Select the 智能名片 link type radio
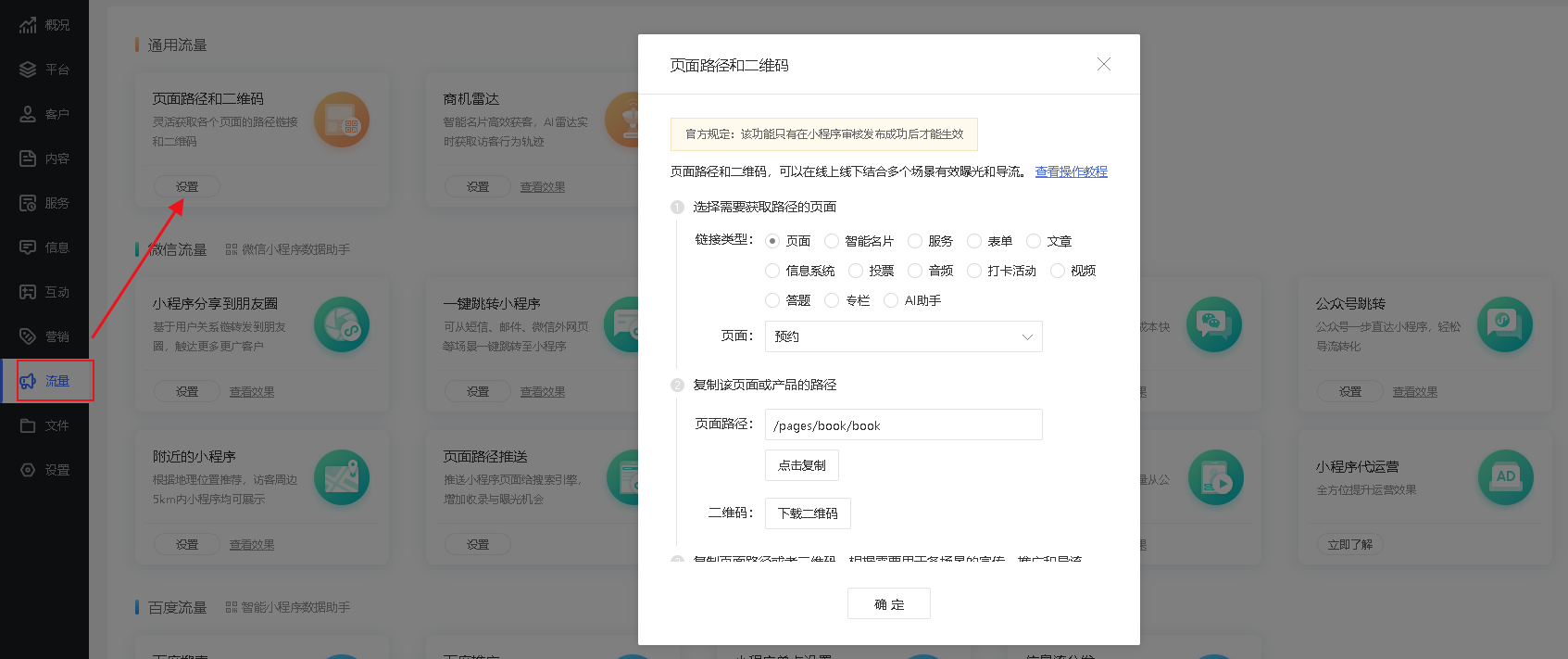 pyautogui.click(x=832, y=241)
